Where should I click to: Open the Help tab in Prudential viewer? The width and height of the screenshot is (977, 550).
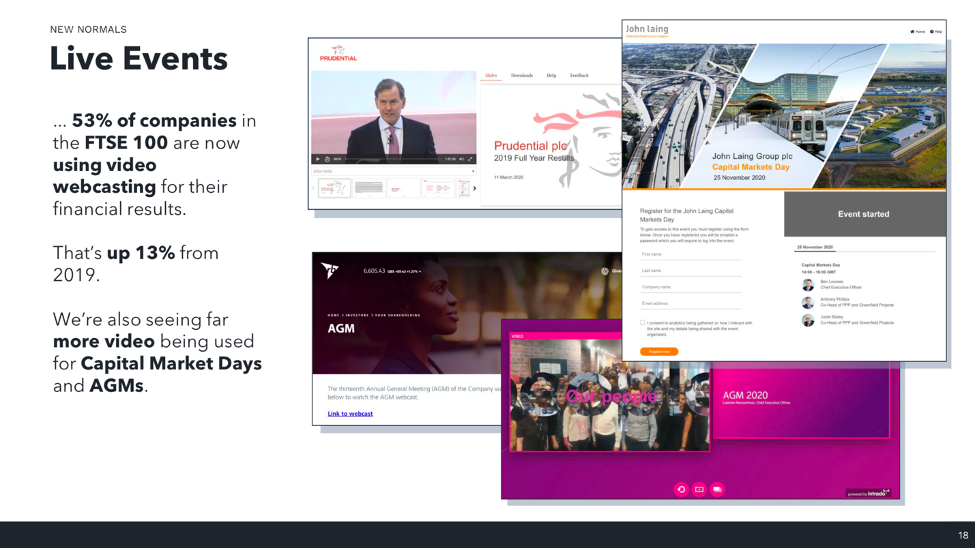(551, 76)
